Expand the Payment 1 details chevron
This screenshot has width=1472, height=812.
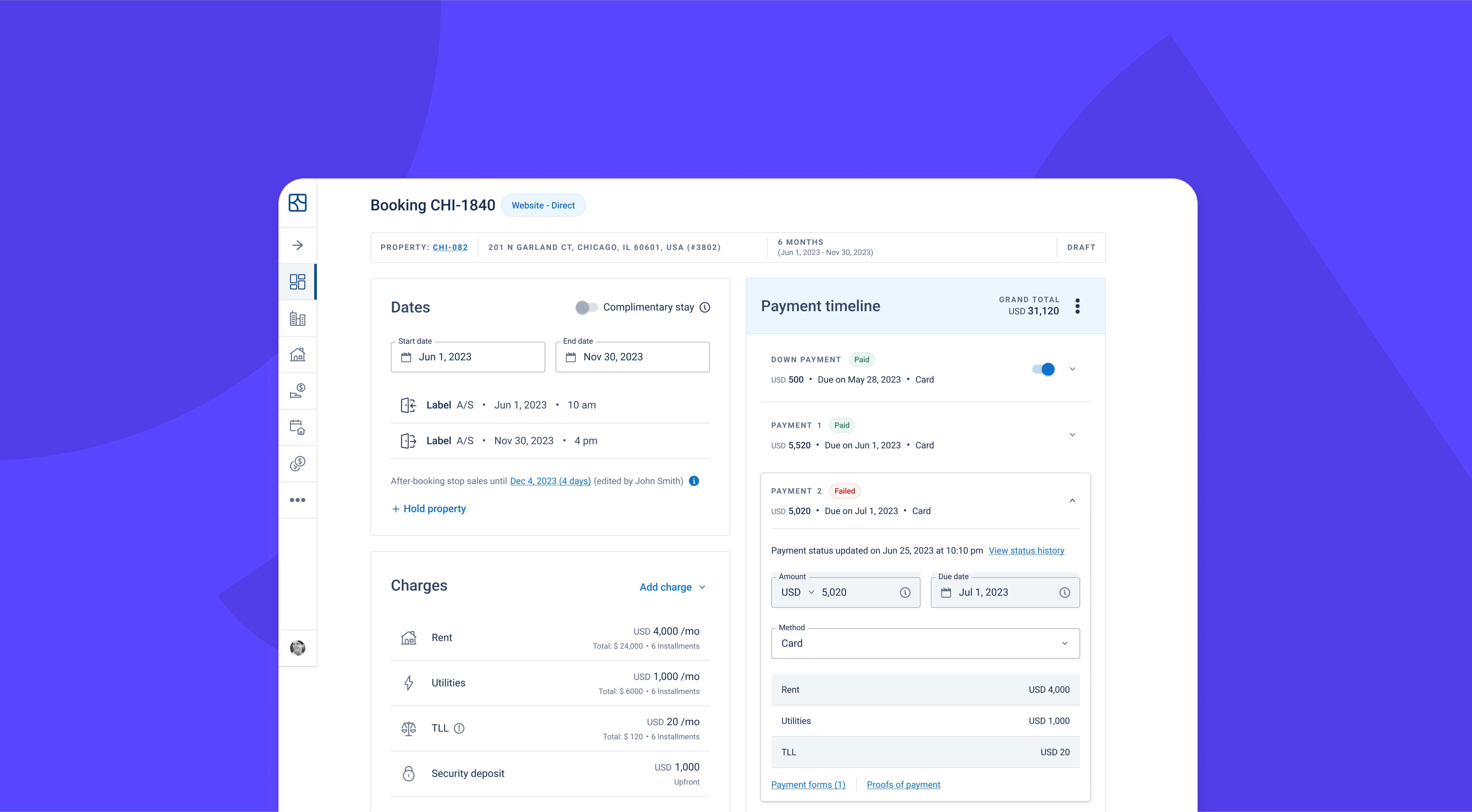(1073, 434)
